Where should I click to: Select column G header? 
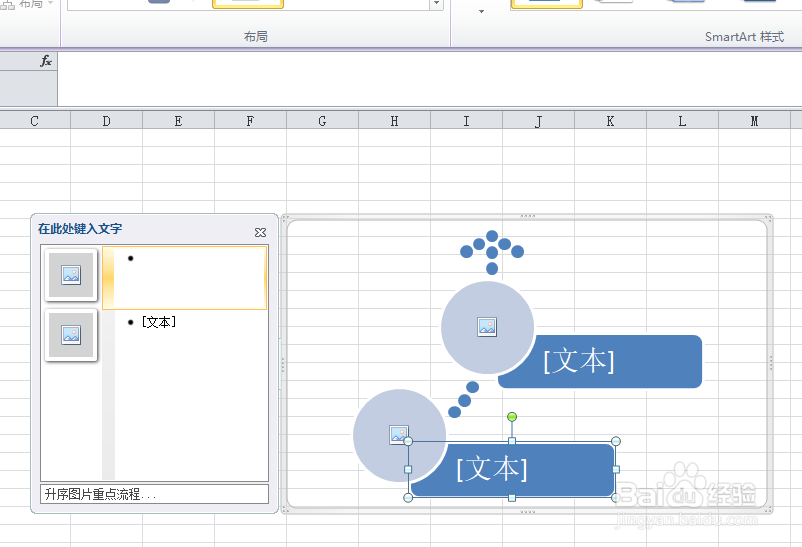[x=322, y=121]
